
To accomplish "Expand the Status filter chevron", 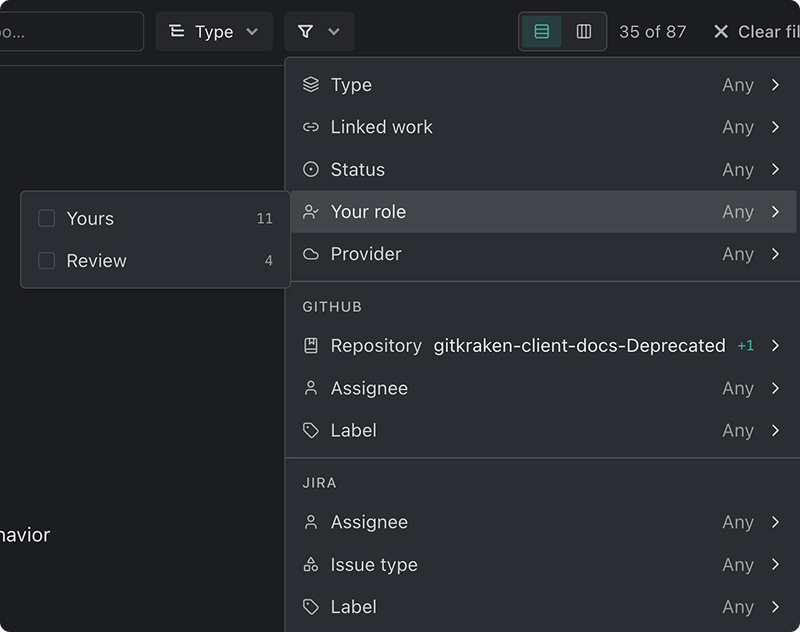I will click(776, 169).
